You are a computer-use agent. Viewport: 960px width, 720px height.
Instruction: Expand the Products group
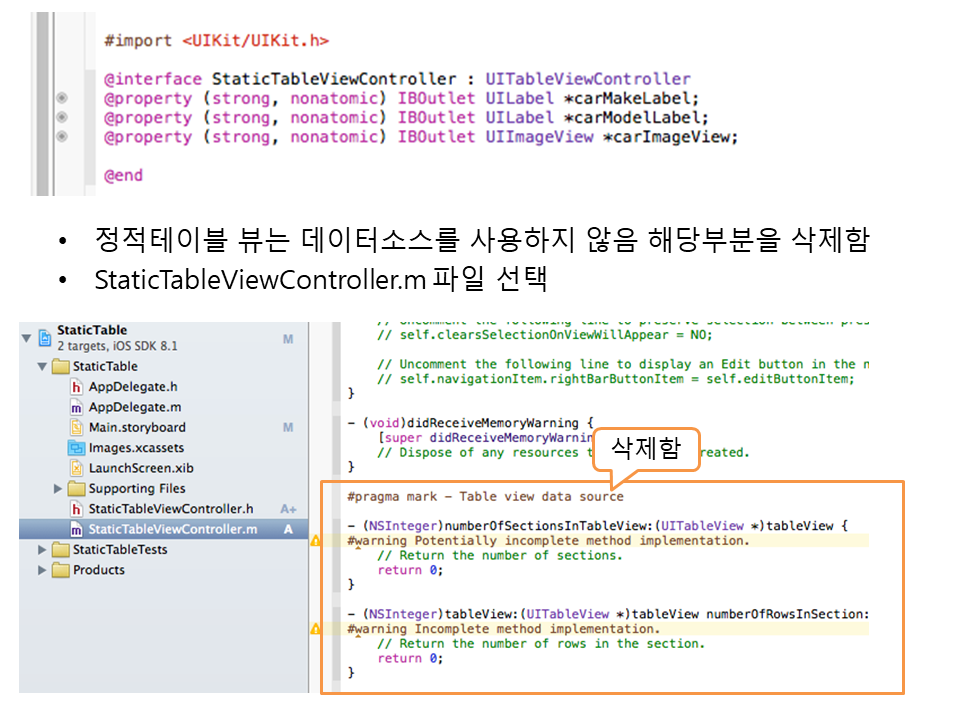[x=42, y=570]
